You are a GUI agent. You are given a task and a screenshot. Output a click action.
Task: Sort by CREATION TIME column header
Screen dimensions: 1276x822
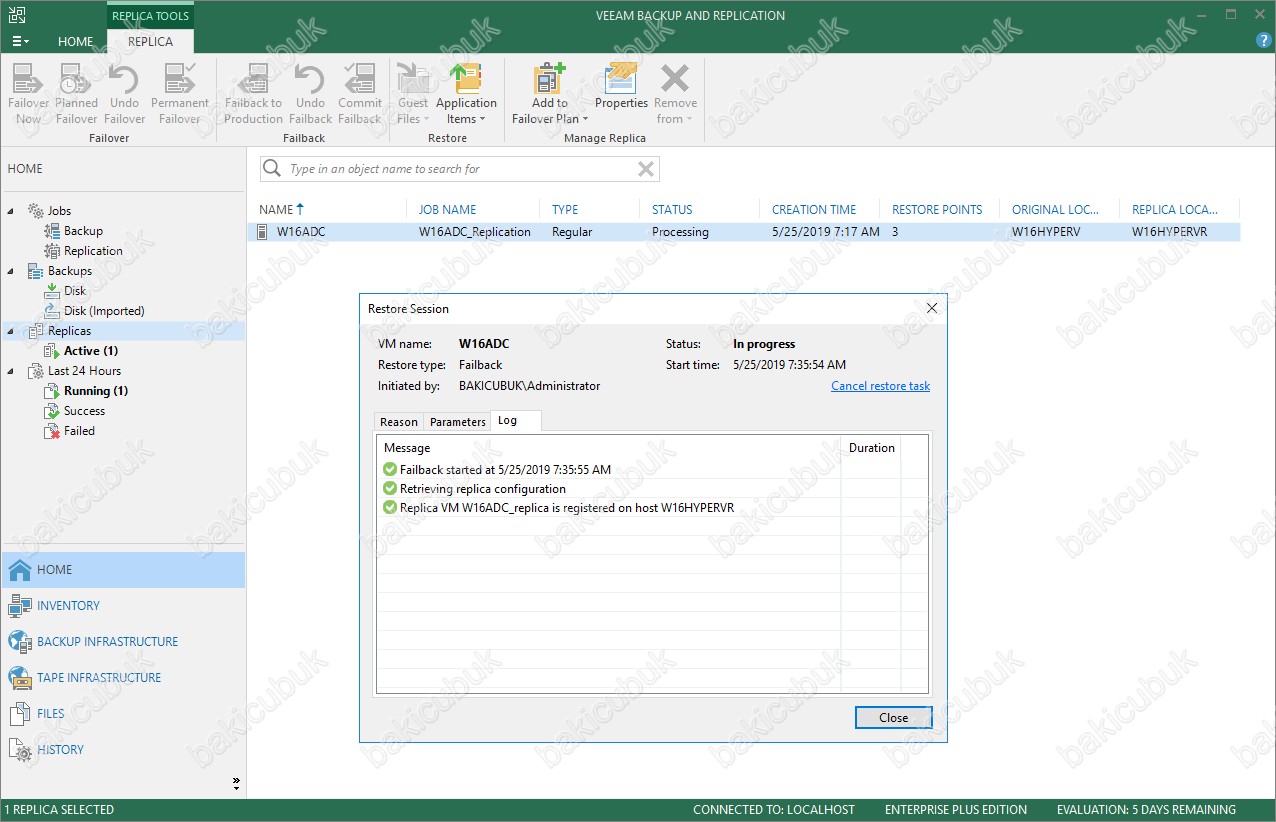pos(814,210)
